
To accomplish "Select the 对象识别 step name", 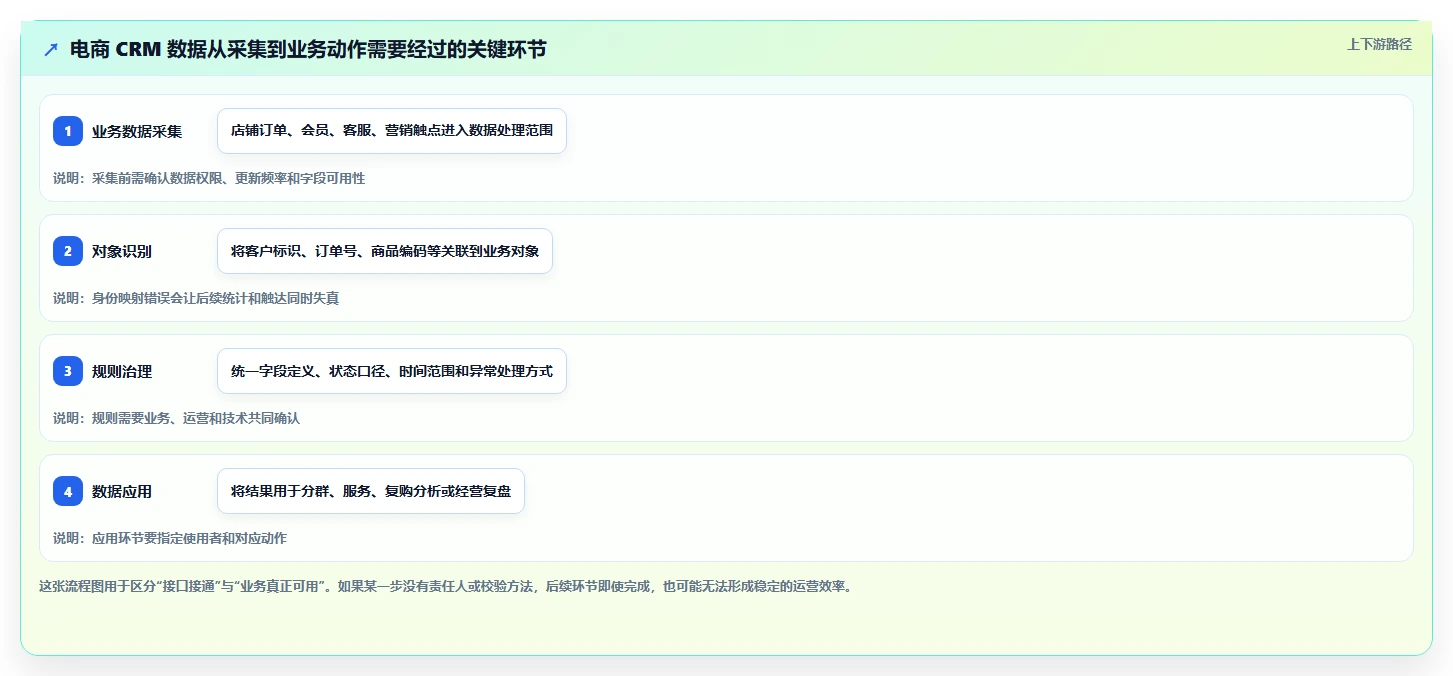I will click(x=122, y=251).
